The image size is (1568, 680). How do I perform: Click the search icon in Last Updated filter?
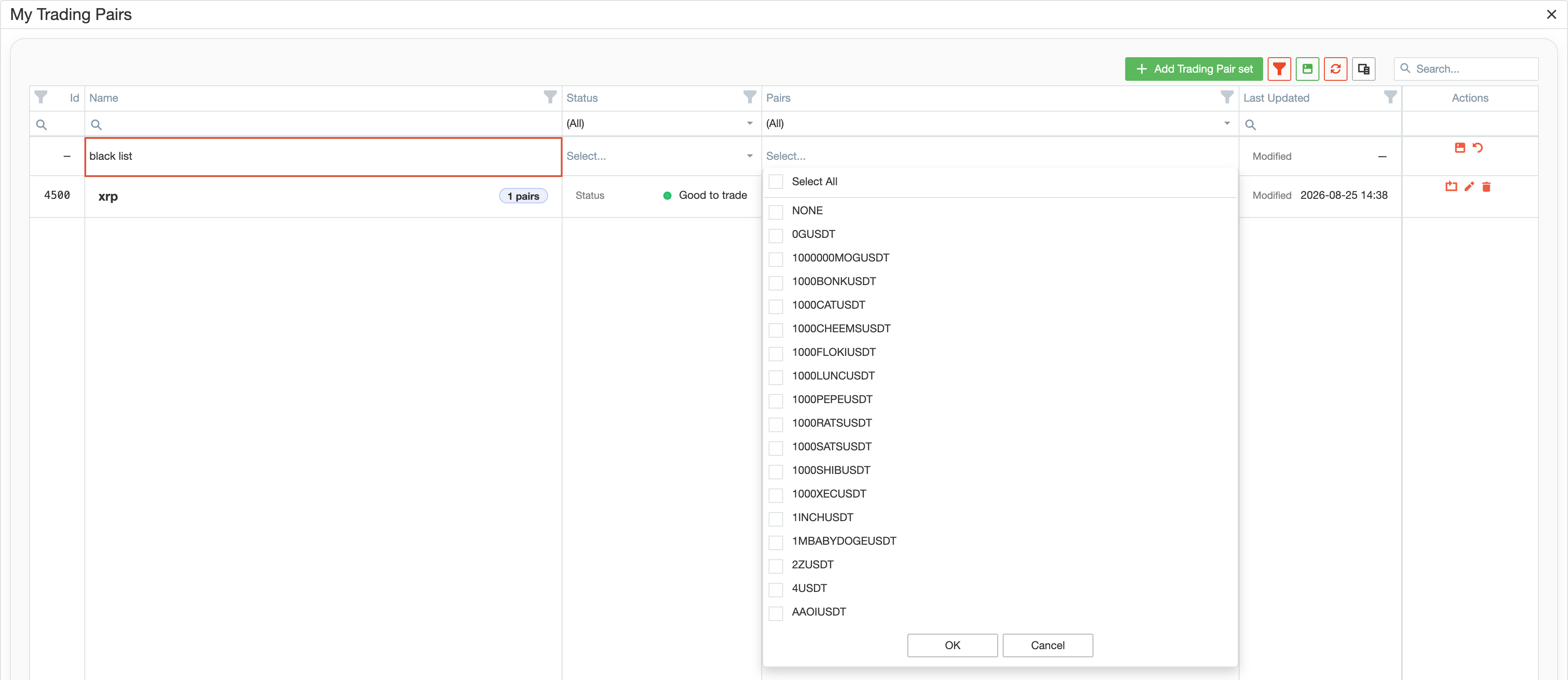click(x=1250, y=124)
